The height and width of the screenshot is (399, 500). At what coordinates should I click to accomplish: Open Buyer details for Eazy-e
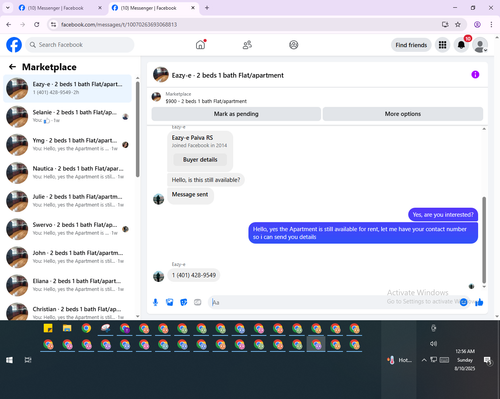[x=200, y=160]
